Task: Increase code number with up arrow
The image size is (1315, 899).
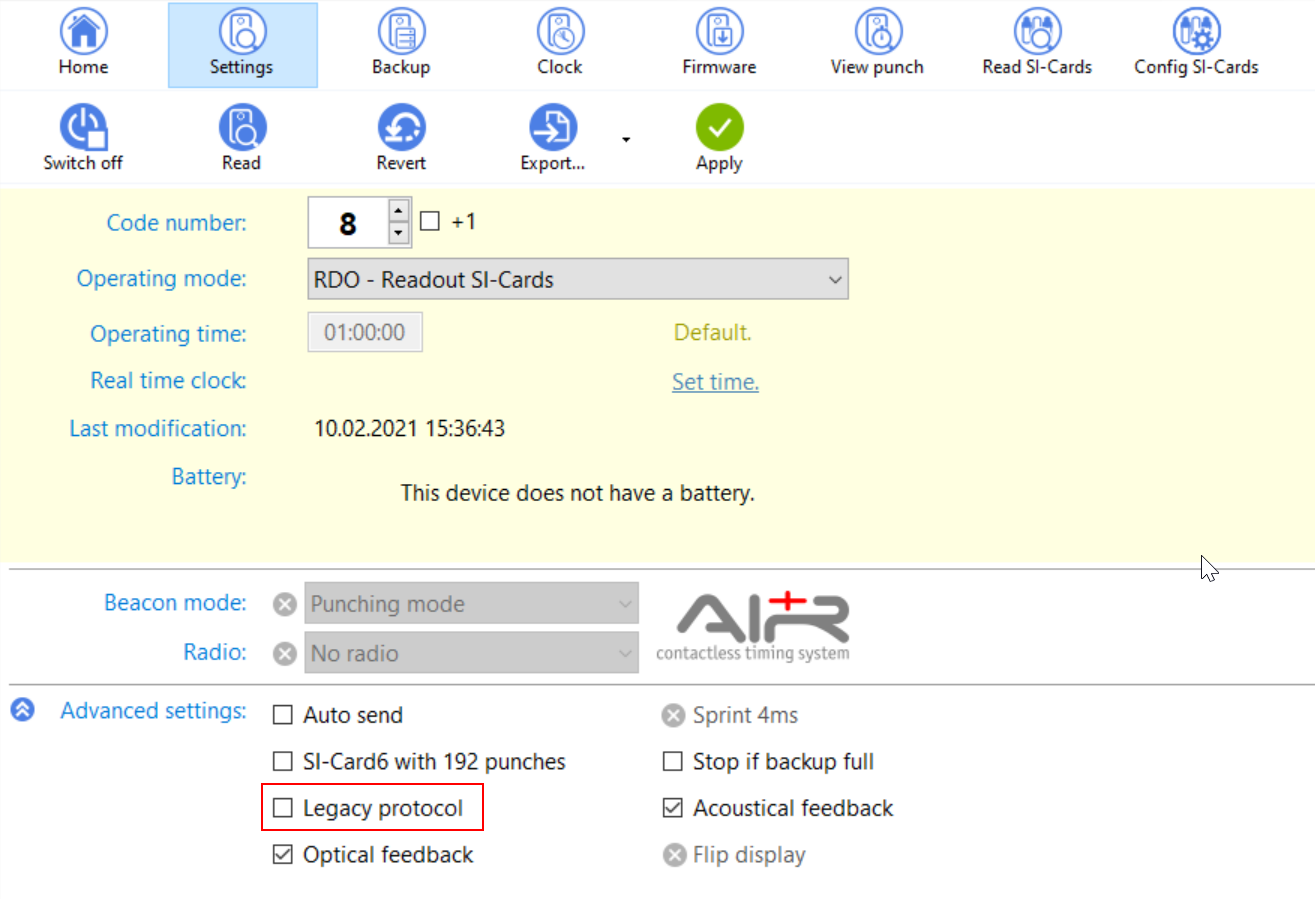Action: tap(399, 211)
